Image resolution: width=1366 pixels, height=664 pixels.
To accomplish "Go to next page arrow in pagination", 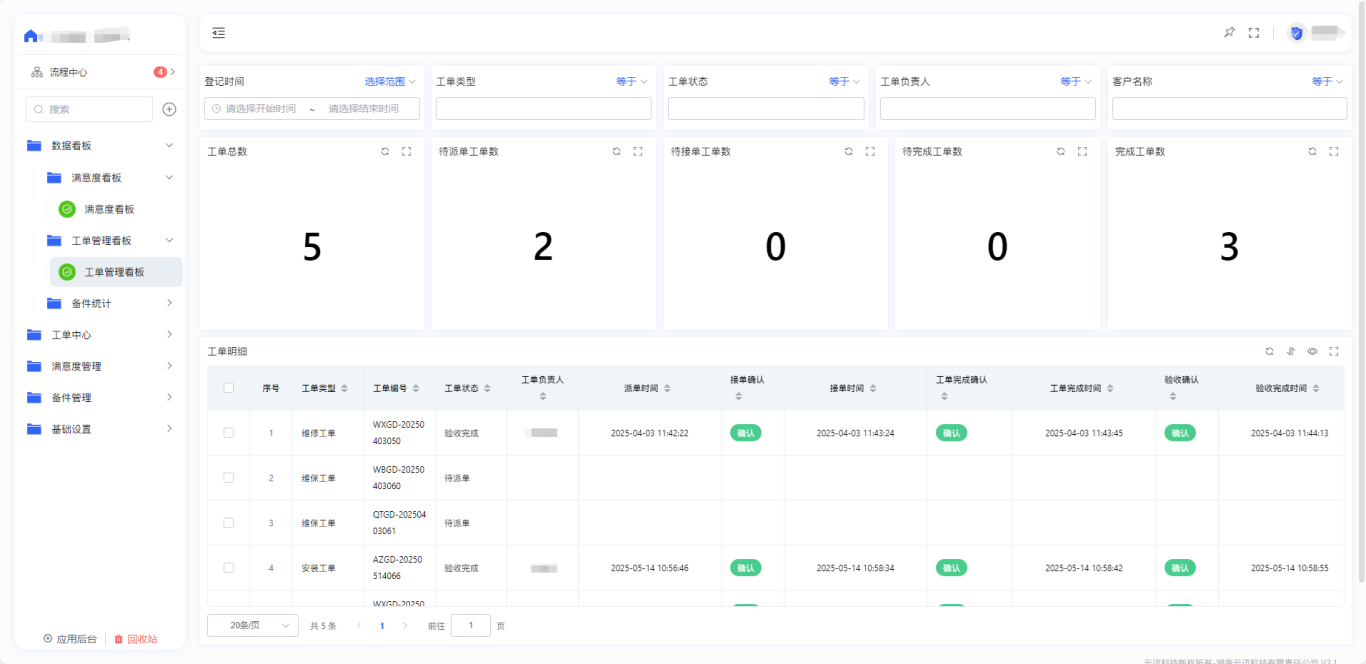I will point(405,625).
